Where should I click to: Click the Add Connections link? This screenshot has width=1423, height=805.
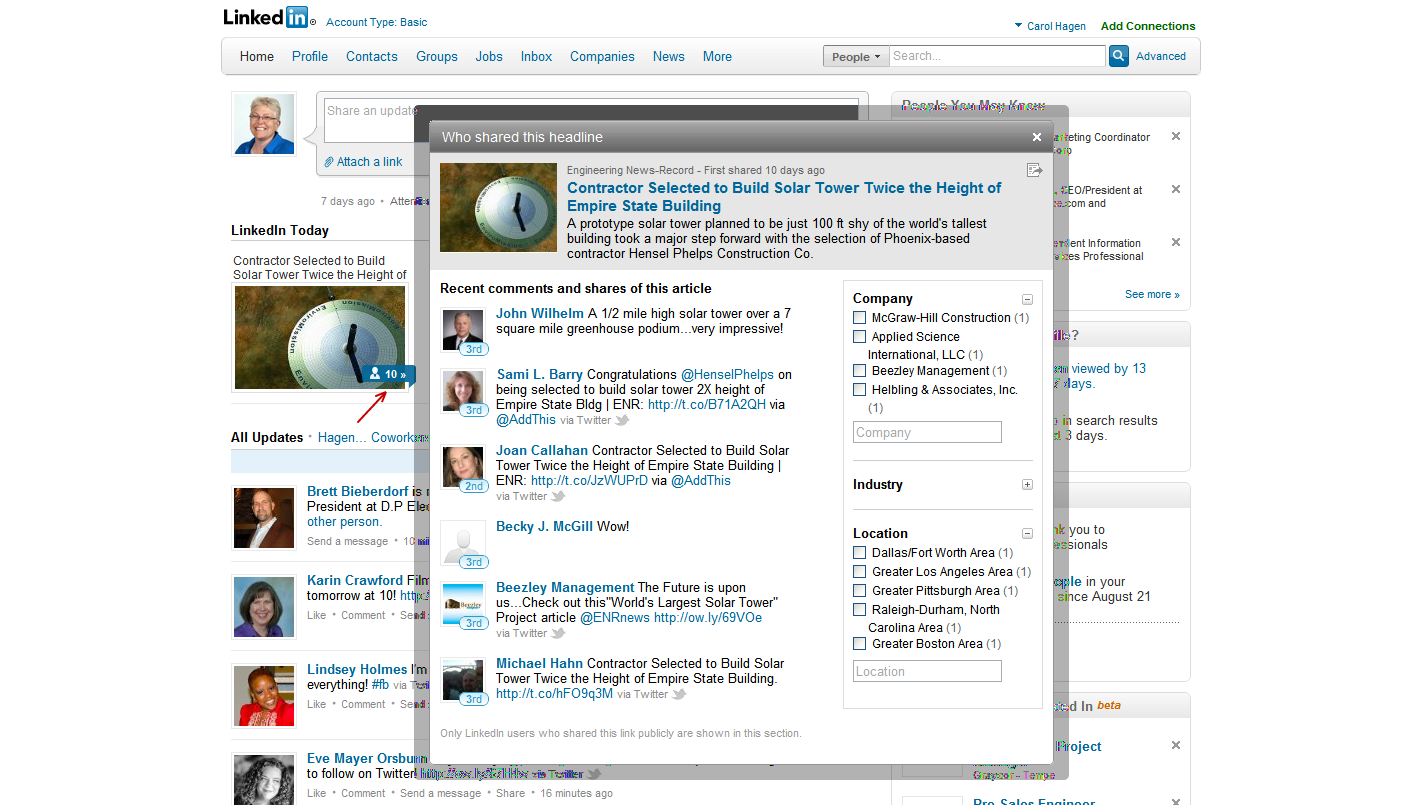tap(1148, 27)
